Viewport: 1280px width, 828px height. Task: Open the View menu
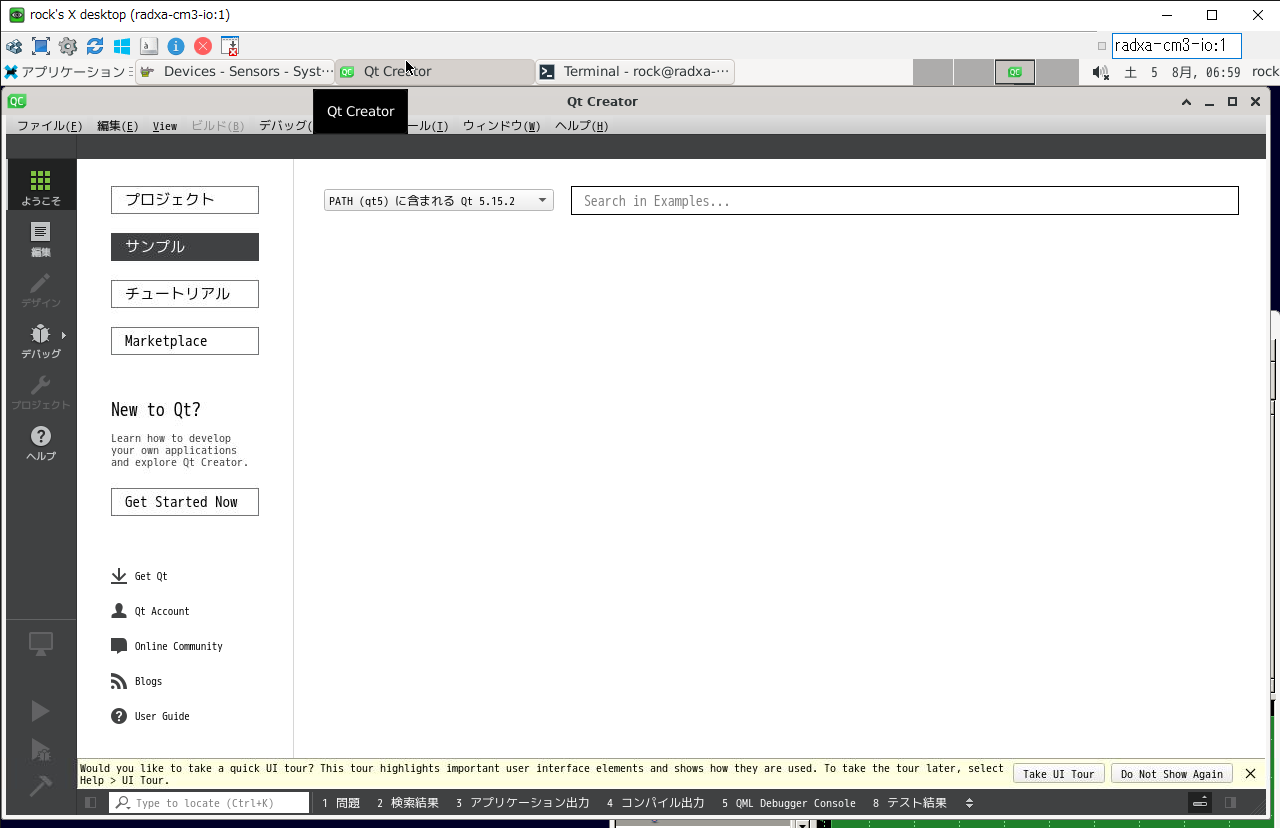point(165,126)
